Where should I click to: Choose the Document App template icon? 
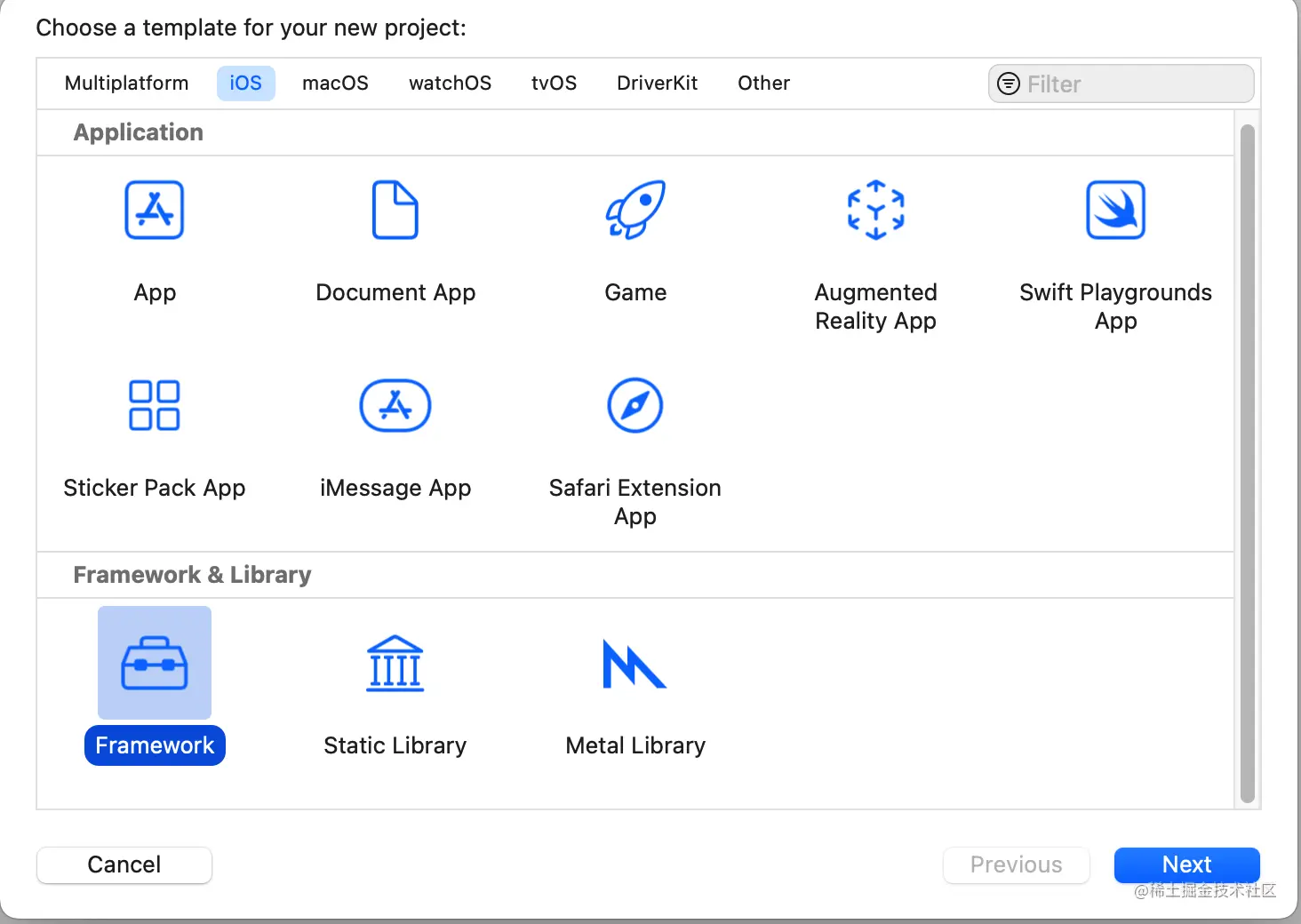[395, 210]
